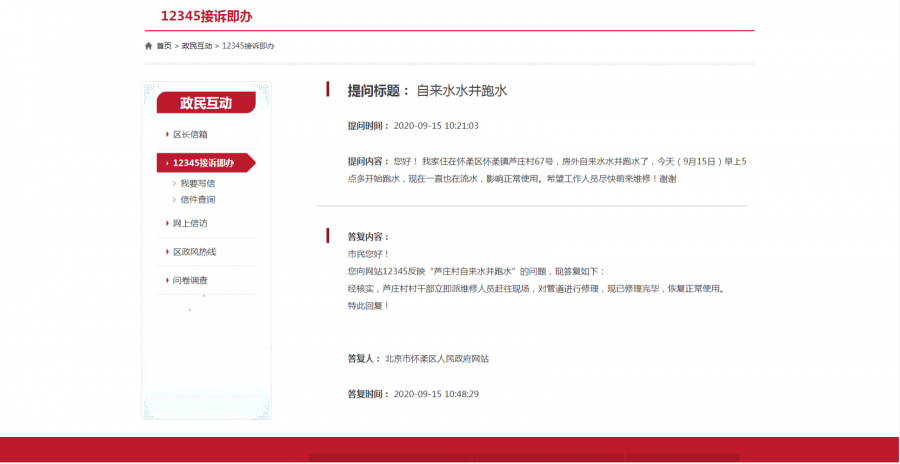Click the red arrow beside 区政风热线
Screen dimensions: 900x464
[x=167, y=252]
